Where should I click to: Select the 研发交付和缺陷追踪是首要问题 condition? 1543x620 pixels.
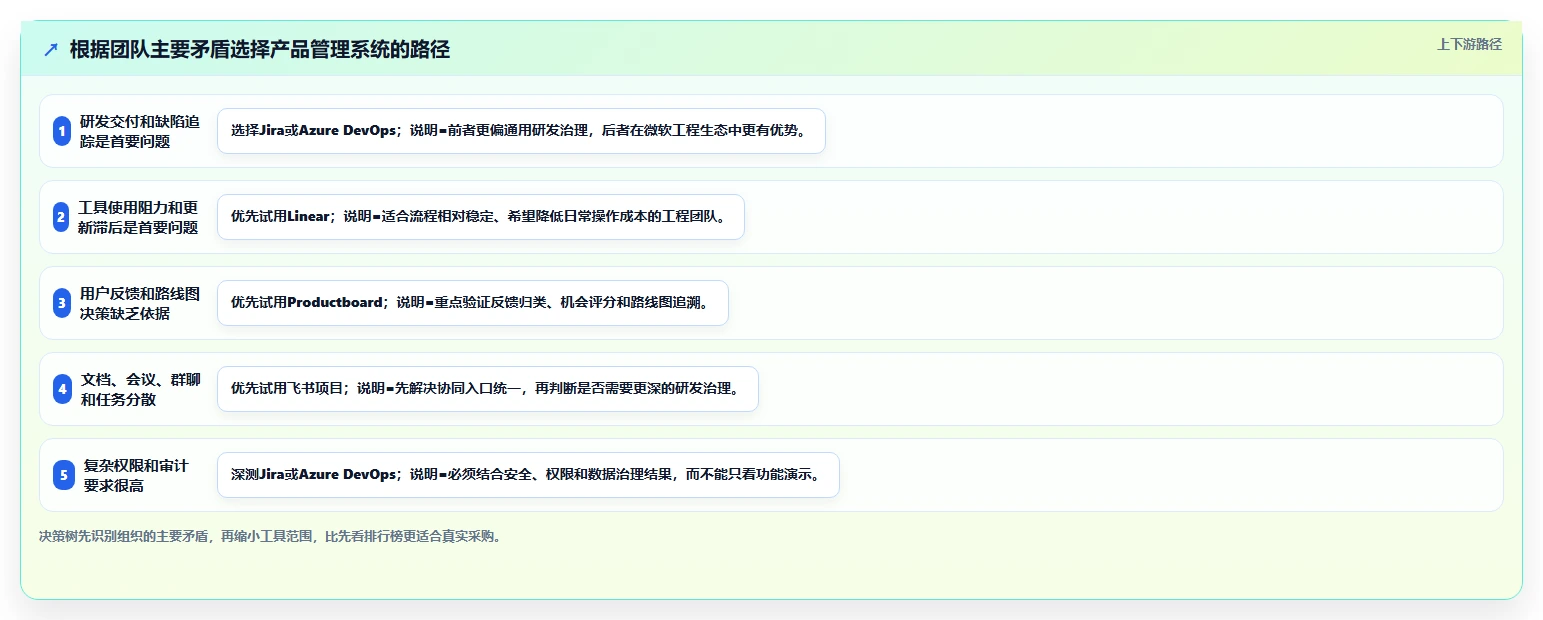pyautogui.click(x=140, y=131)
